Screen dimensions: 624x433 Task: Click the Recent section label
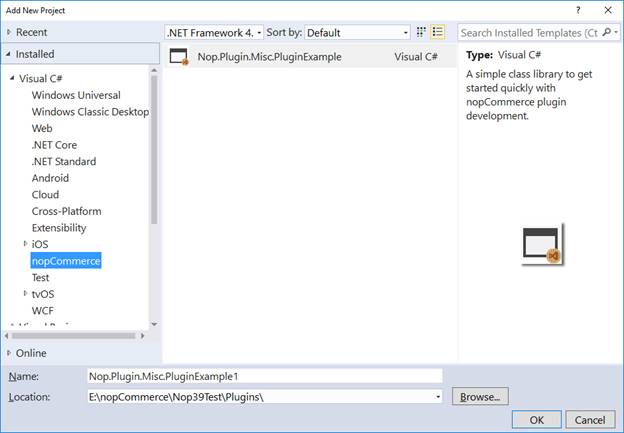click(31, 32)
